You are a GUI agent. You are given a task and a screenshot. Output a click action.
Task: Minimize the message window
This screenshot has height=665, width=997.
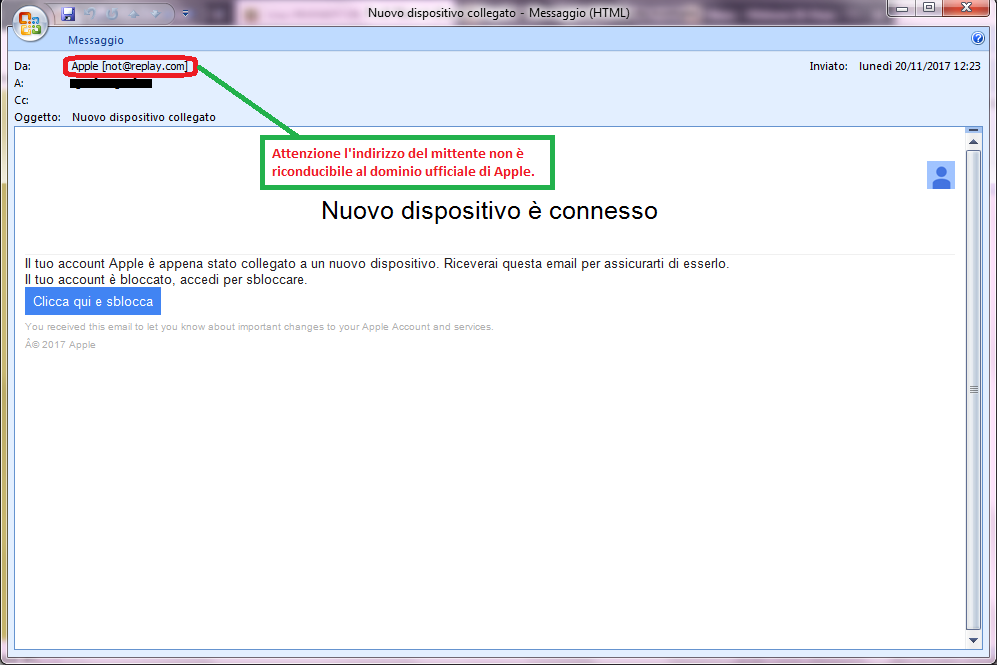click(902, 9)
